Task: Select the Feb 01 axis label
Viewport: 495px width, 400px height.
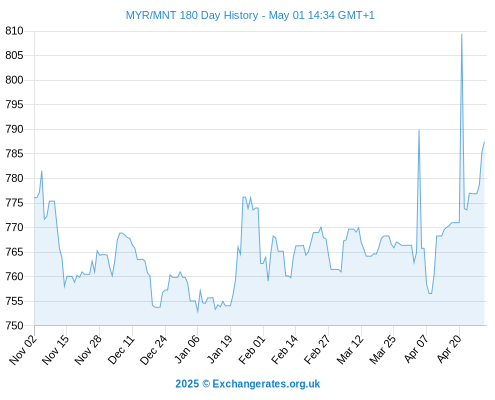Action: [x=252, y=349]
